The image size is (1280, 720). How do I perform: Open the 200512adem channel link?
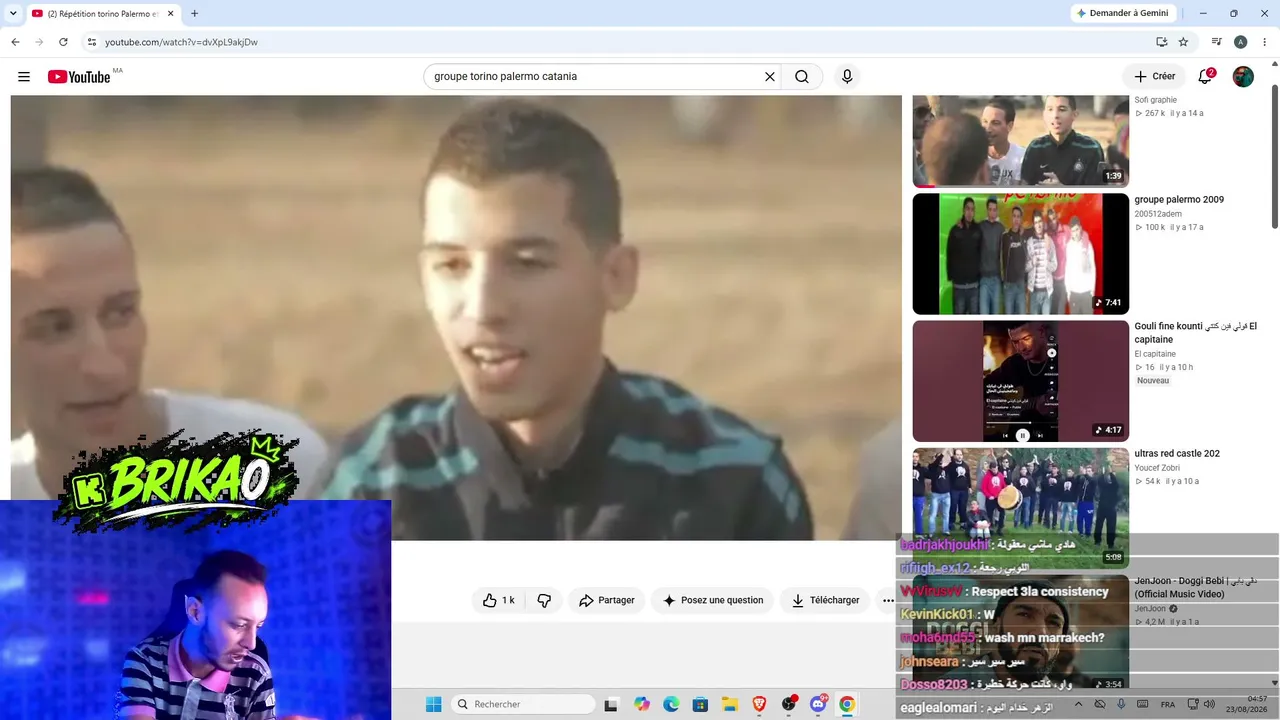pos(1158,214)
